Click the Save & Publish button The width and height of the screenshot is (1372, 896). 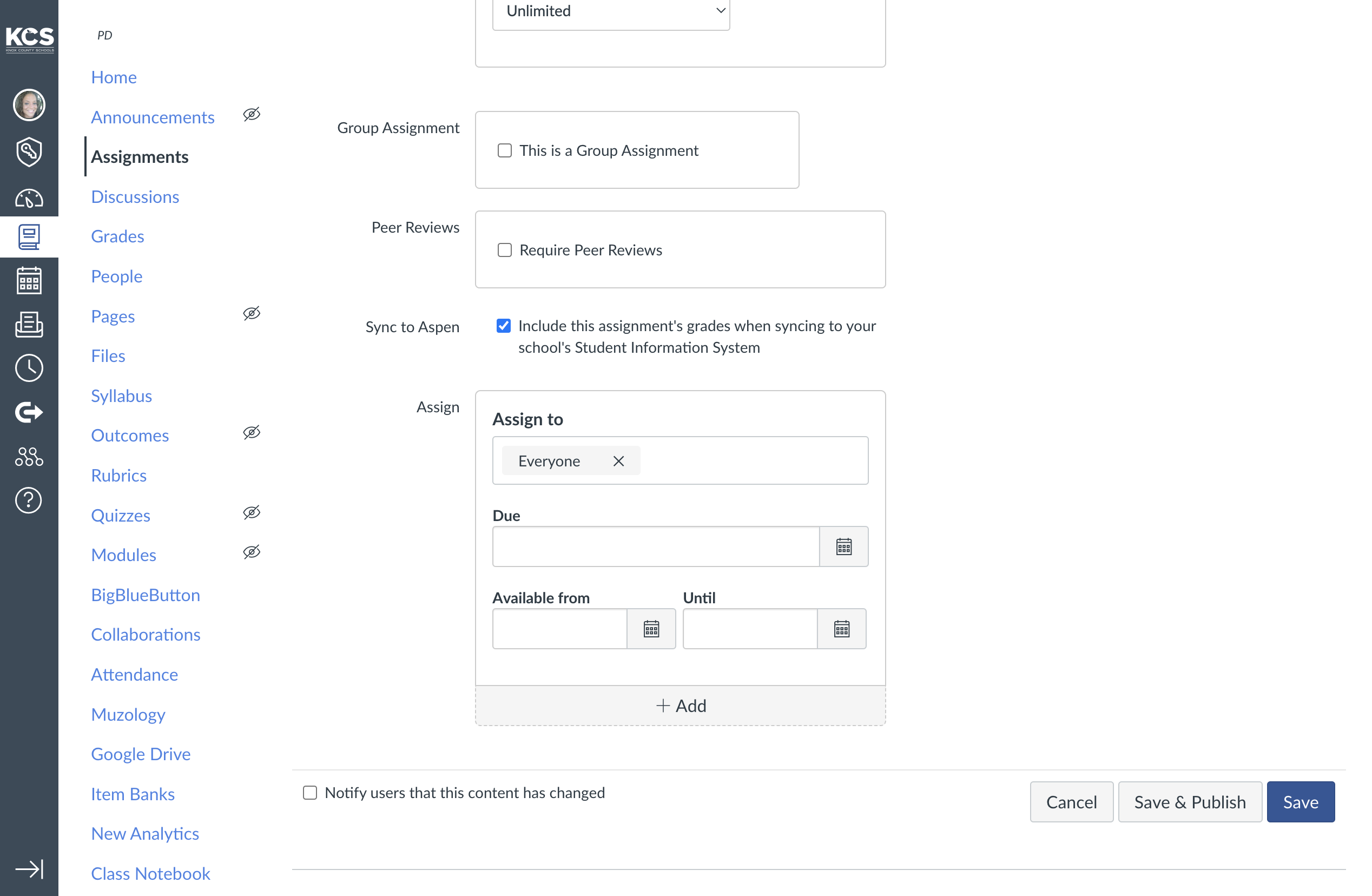click(1190, 802)
